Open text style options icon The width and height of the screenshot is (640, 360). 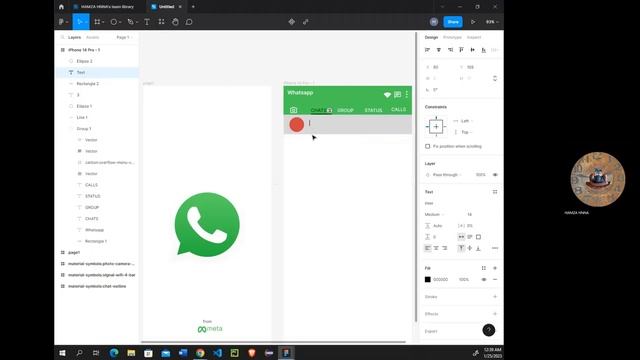(495, 192)
